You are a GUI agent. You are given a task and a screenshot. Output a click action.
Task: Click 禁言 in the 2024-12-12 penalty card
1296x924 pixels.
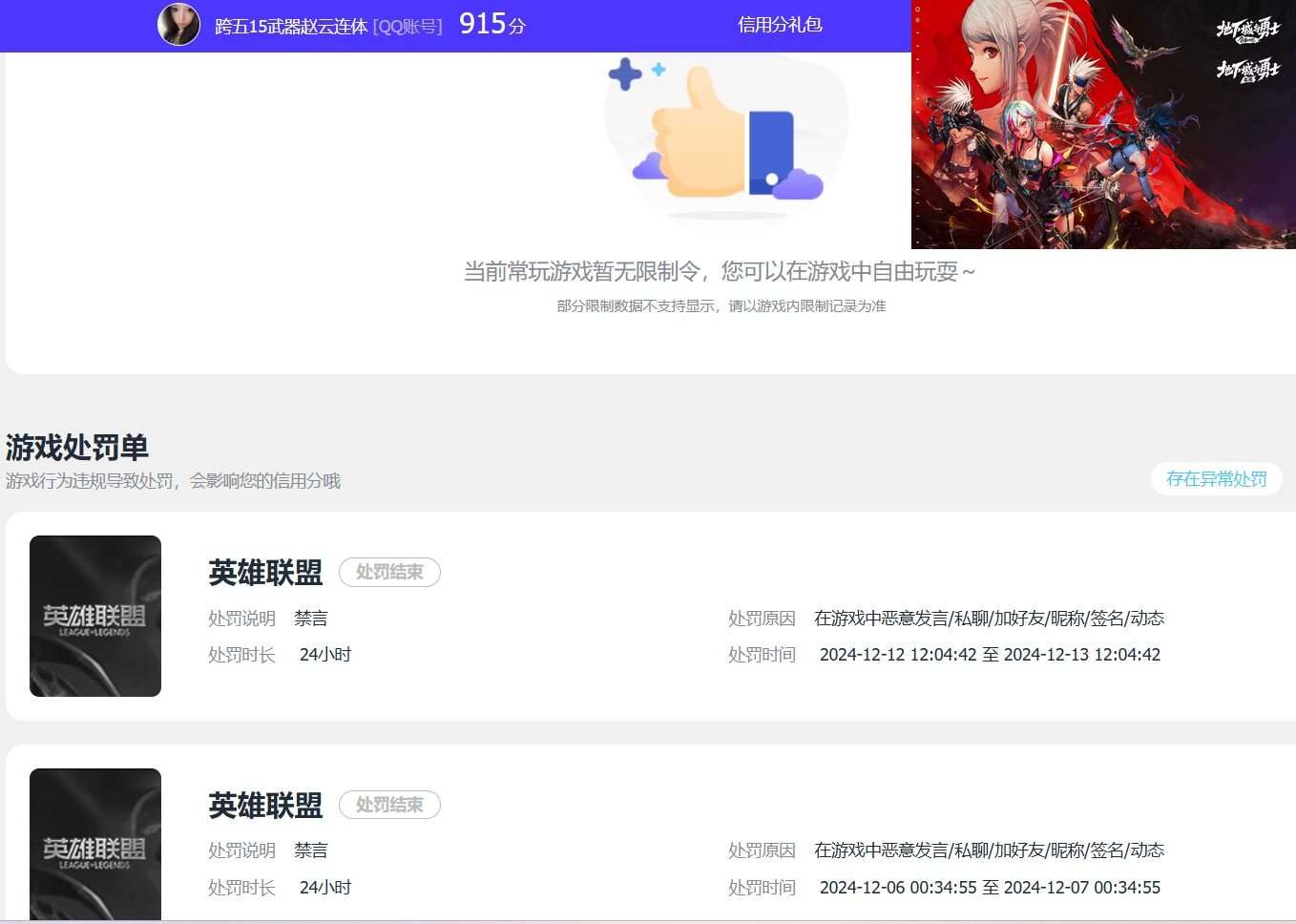click(311, 619)
